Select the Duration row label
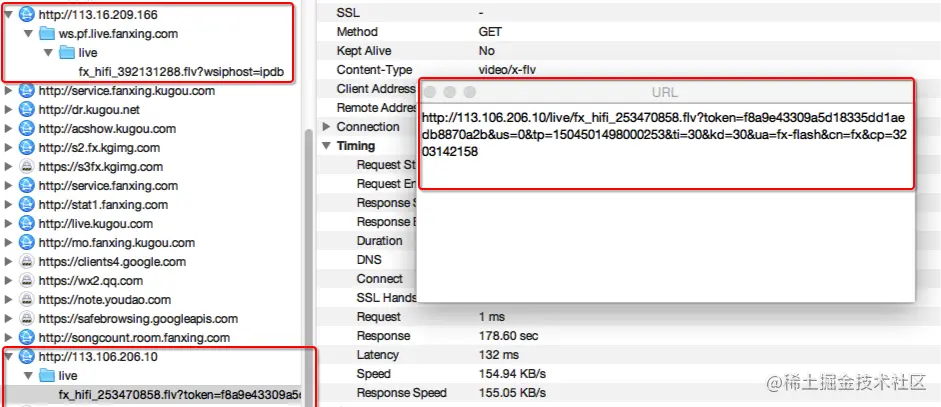Image resolution: width=941 pixels, height=407 pixels. (379, 241)
